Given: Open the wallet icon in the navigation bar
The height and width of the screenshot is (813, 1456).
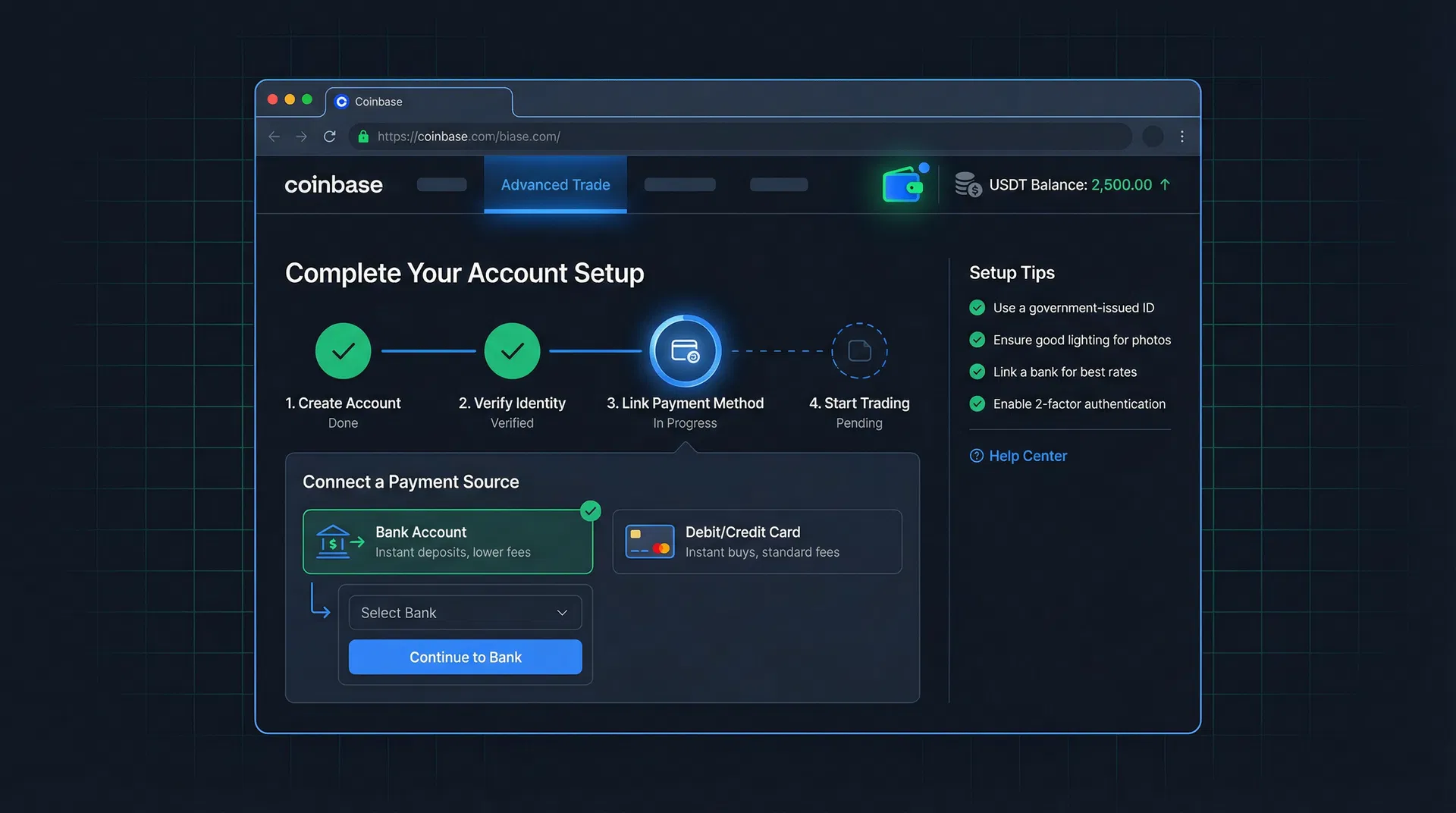Looking at the screenshot, I should [x=902, y=184].
